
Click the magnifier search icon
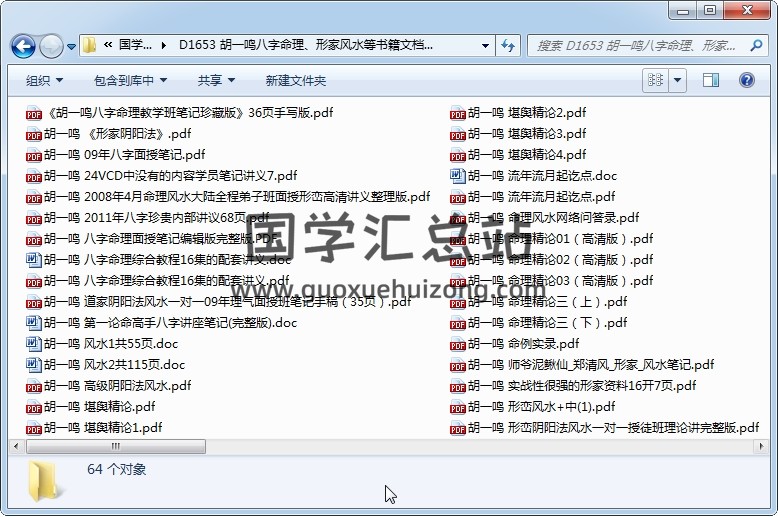[x=756, y=46]
